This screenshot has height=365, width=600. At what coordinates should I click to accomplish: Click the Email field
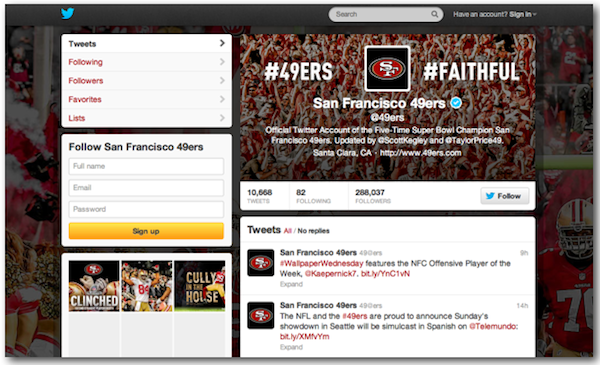146,187
